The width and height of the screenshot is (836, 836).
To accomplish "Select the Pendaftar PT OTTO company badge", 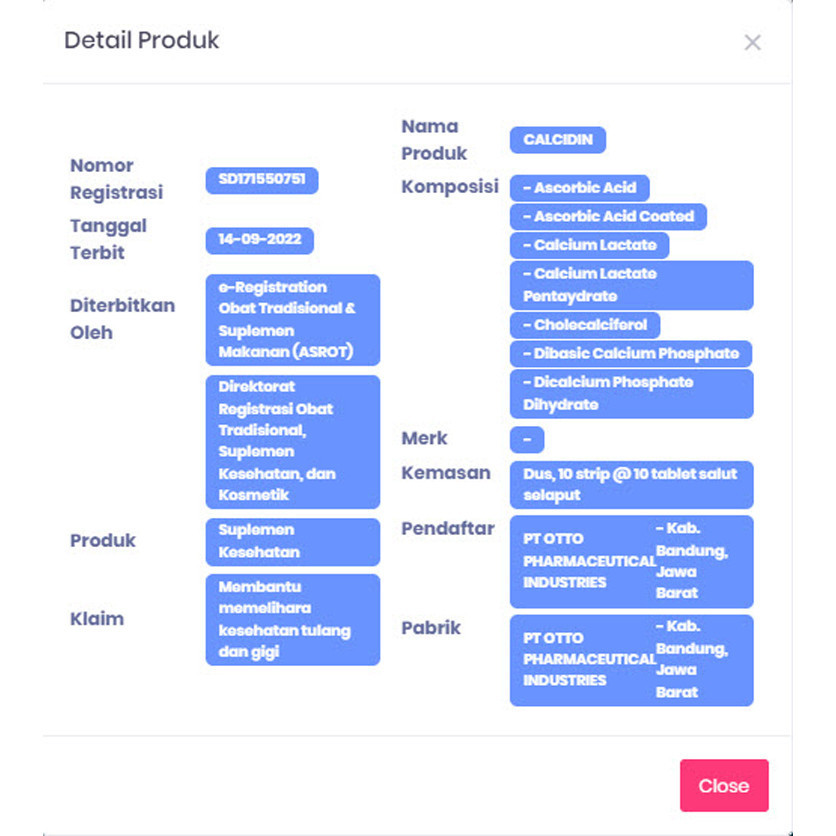I will click(631, 561).
